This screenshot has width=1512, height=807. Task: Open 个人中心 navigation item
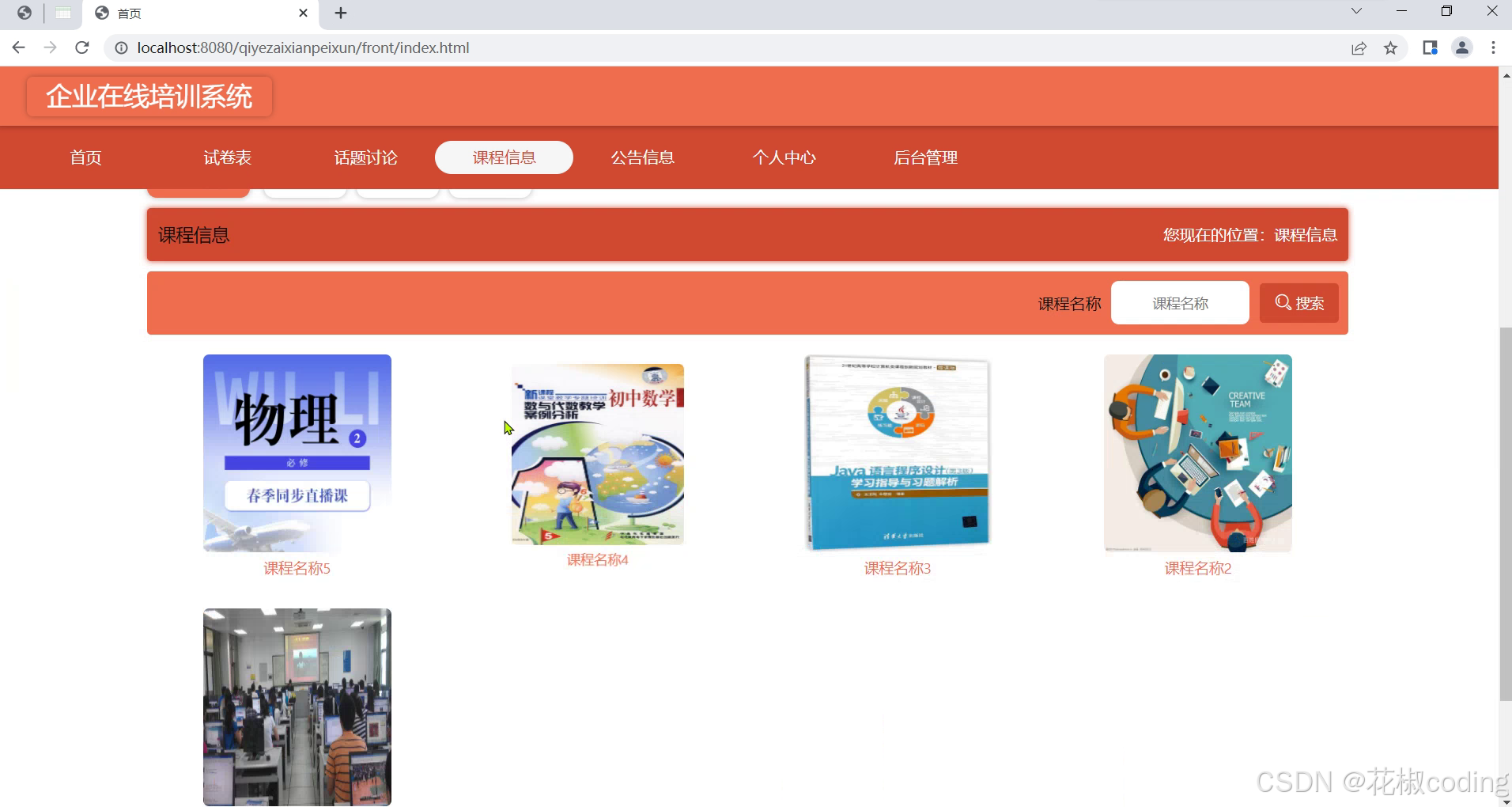pyautogui.click(x=784, y=157)
